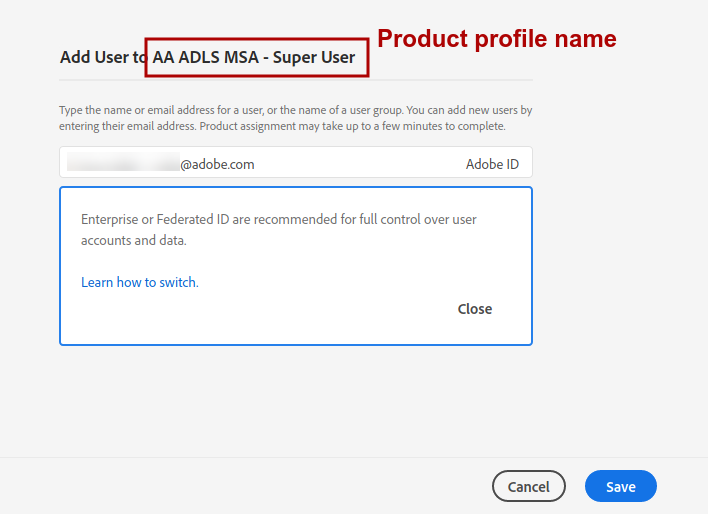Click the red "Product profile name" annotation
Screen dimensions: 708x514
coord(497,39)
